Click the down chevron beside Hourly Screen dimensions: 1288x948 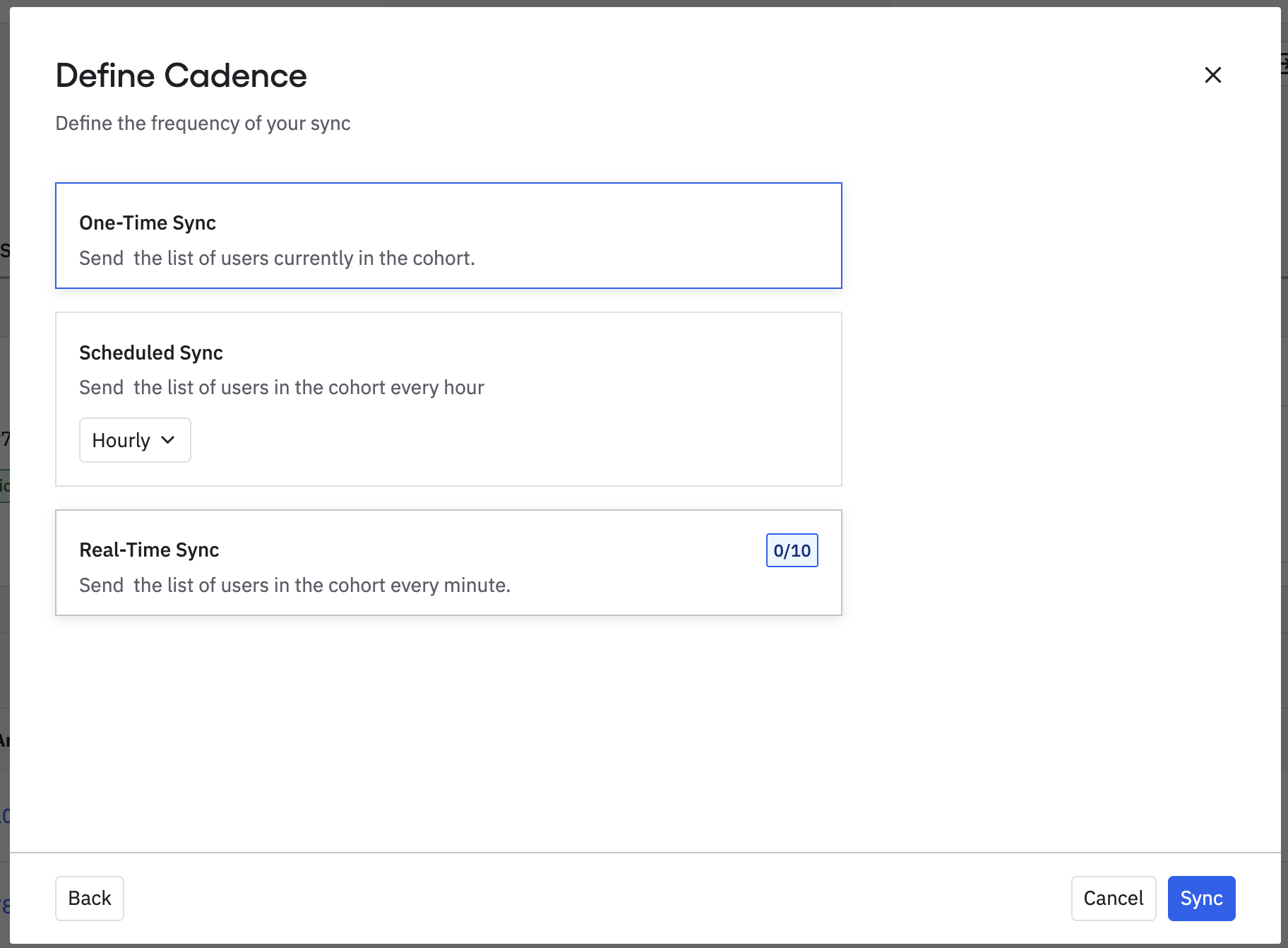pyautogui.click(x=168, y=440)
